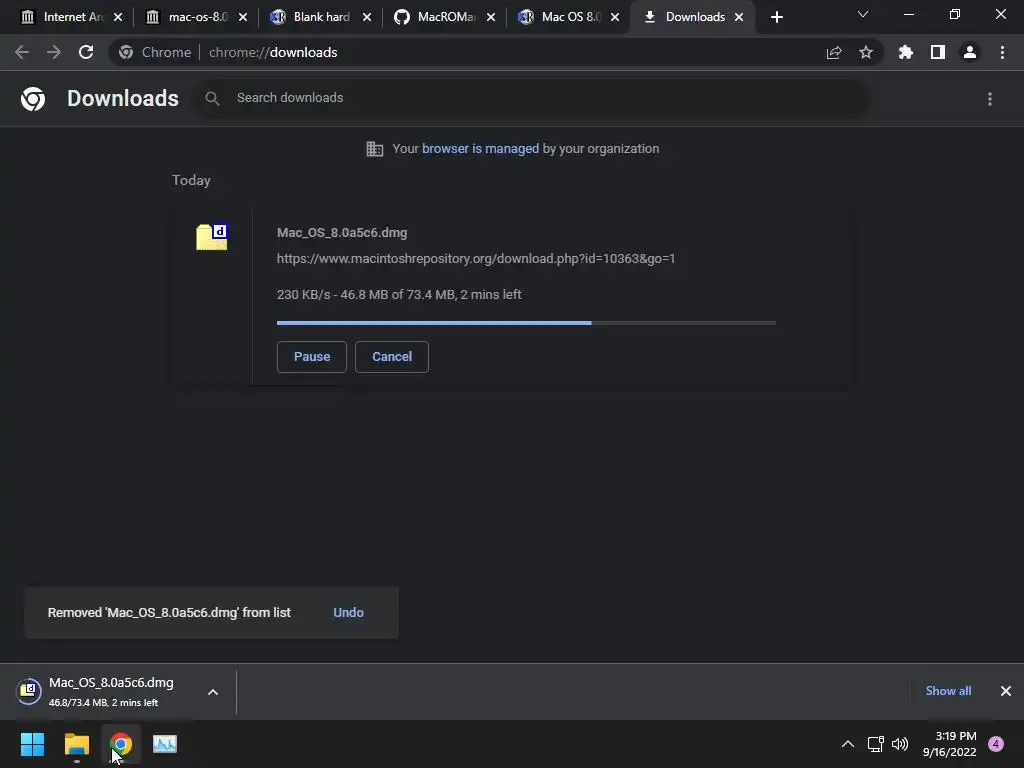Open File Explorer from taskbar
The height and width of the screenshot is (768, 1024).
[76, 744]
